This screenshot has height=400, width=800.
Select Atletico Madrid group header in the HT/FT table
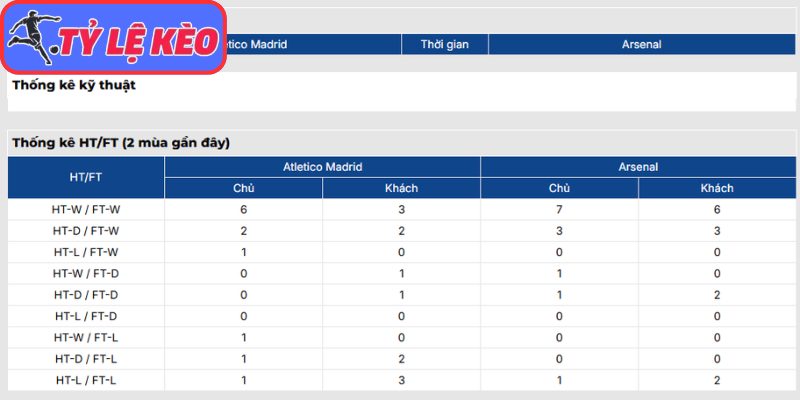tap(322, 167)
